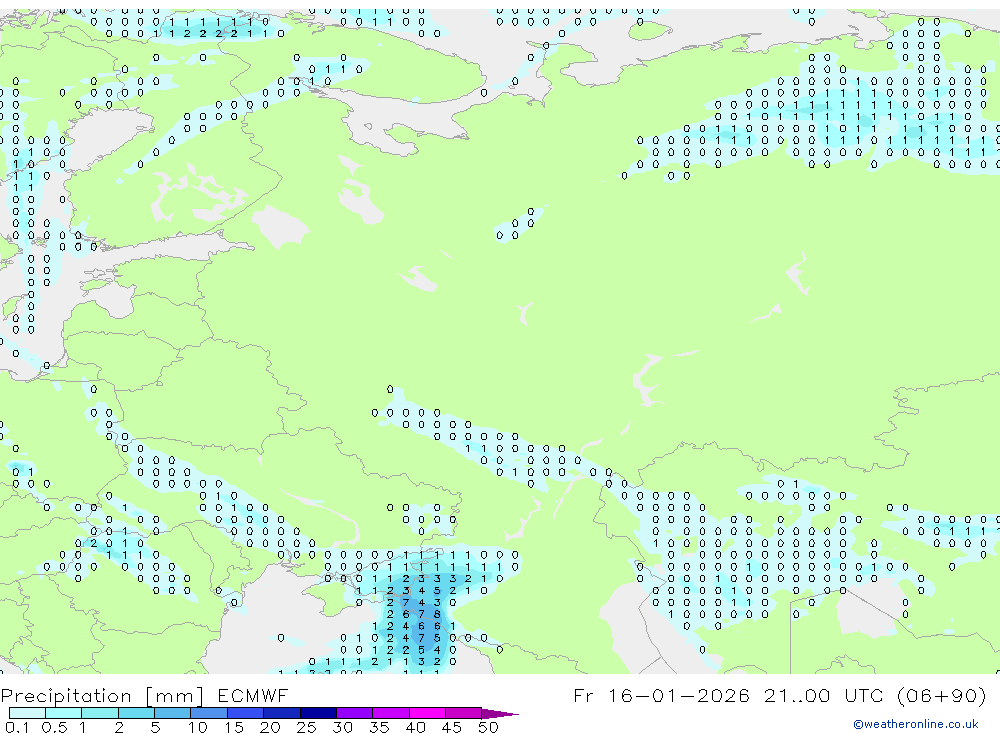Select the legend swatch between 30 and 35

tap(354, 713)
